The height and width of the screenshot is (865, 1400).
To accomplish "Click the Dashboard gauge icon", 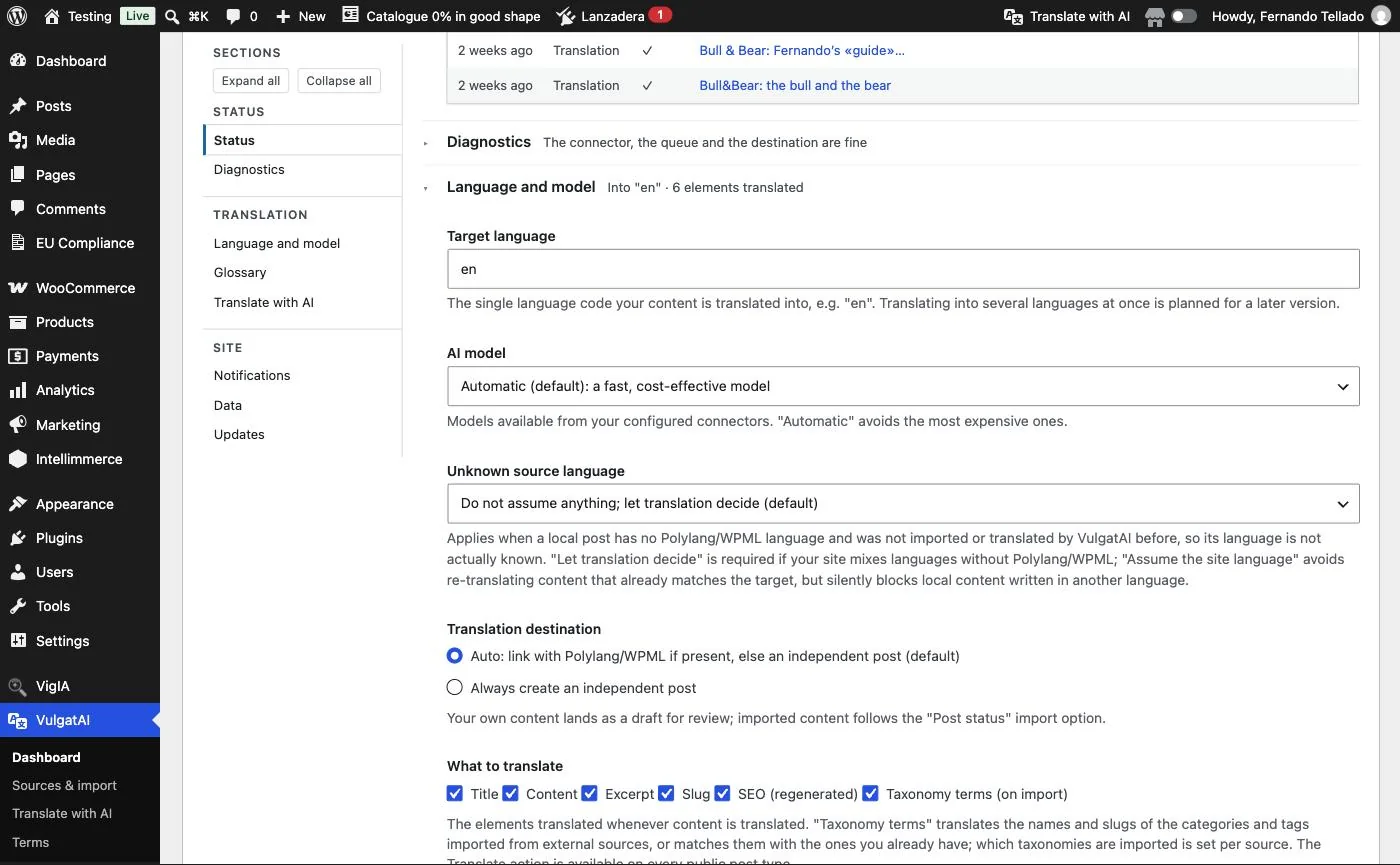I will click(18, 61).
